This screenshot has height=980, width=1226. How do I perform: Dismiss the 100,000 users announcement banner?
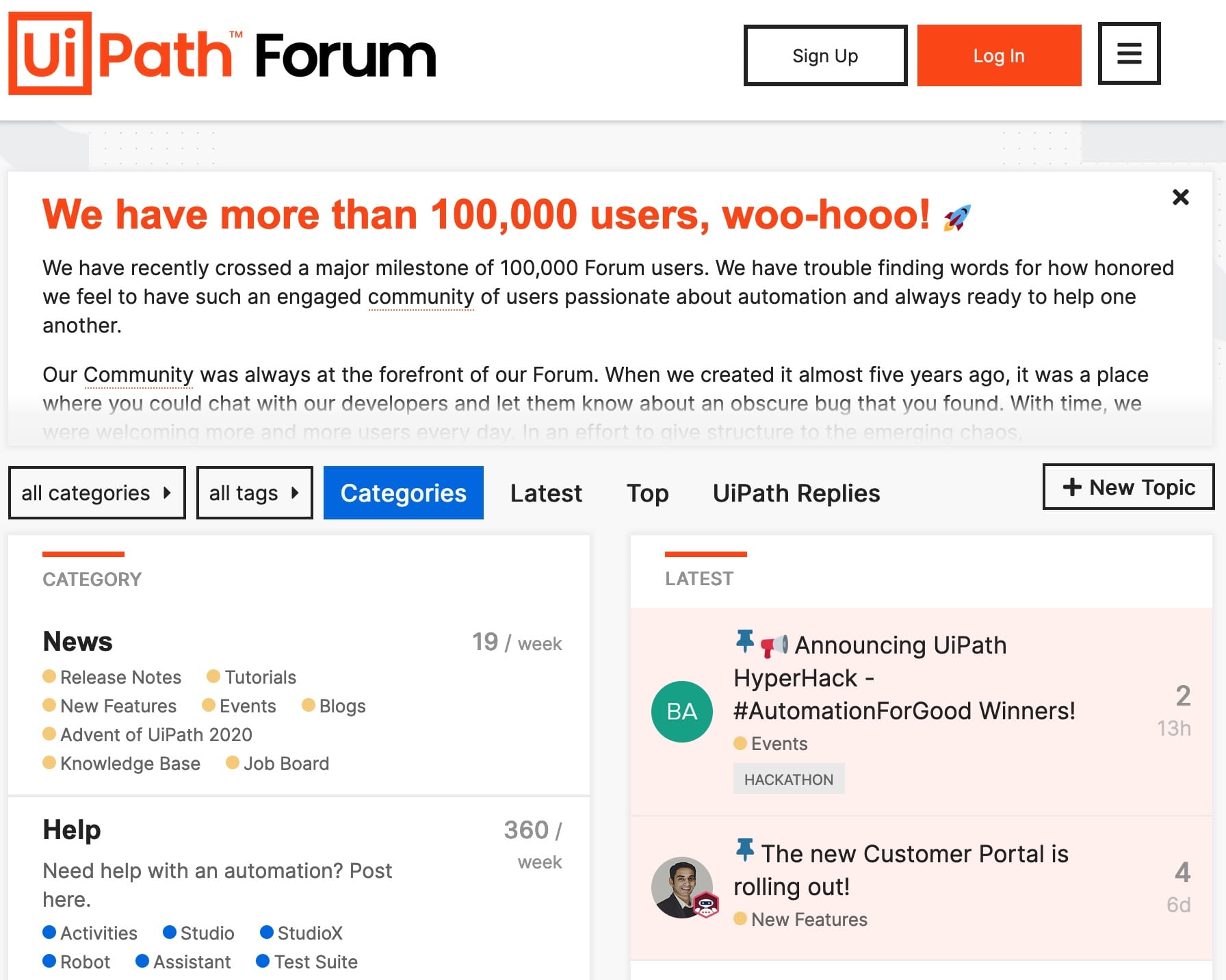[1180, 197]
